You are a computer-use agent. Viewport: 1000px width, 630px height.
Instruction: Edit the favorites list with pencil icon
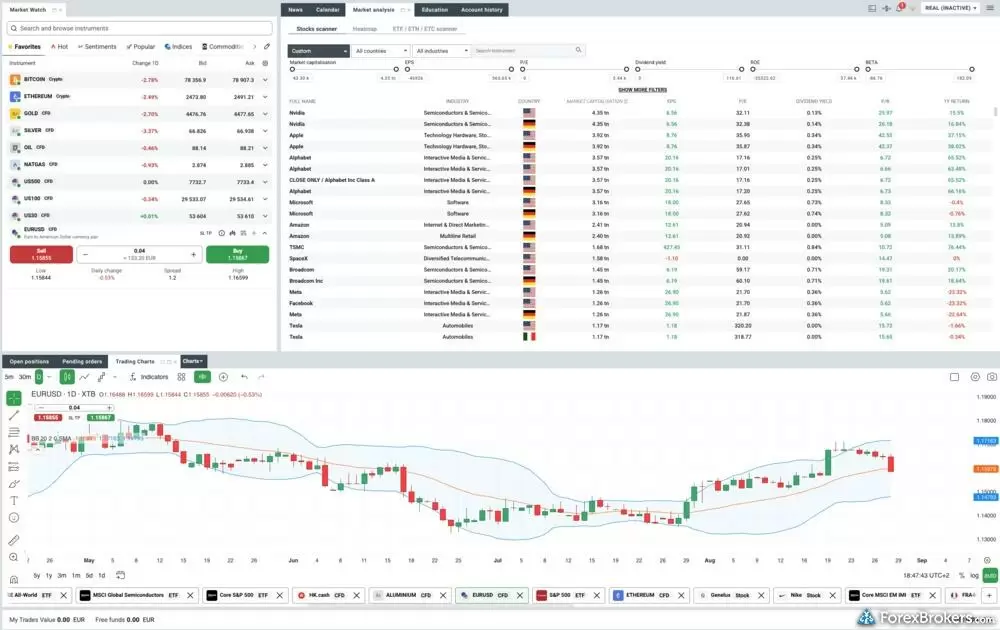(x=267, y=47)
